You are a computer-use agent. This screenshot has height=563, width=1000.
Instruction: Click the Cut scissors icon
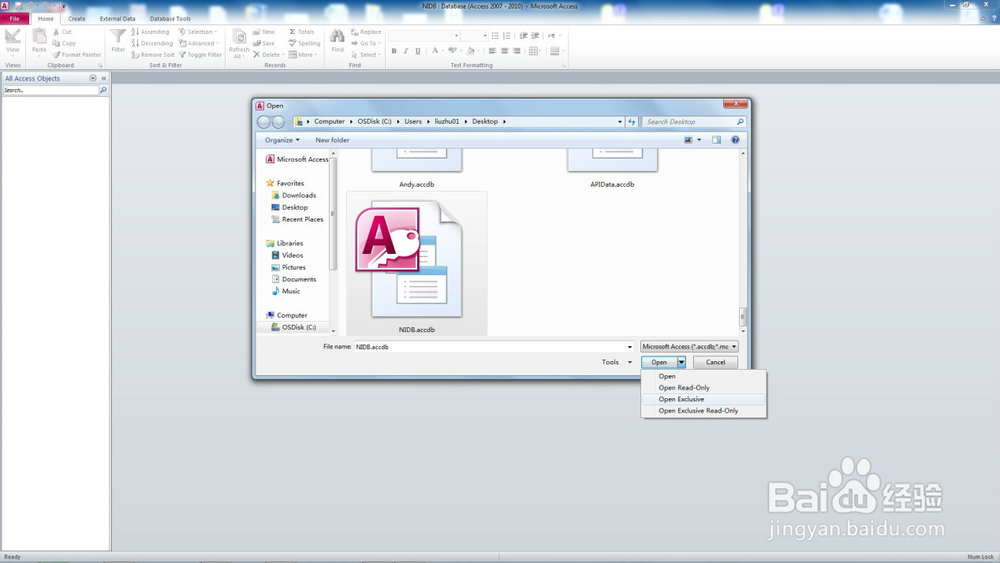[x=56, y=32]
